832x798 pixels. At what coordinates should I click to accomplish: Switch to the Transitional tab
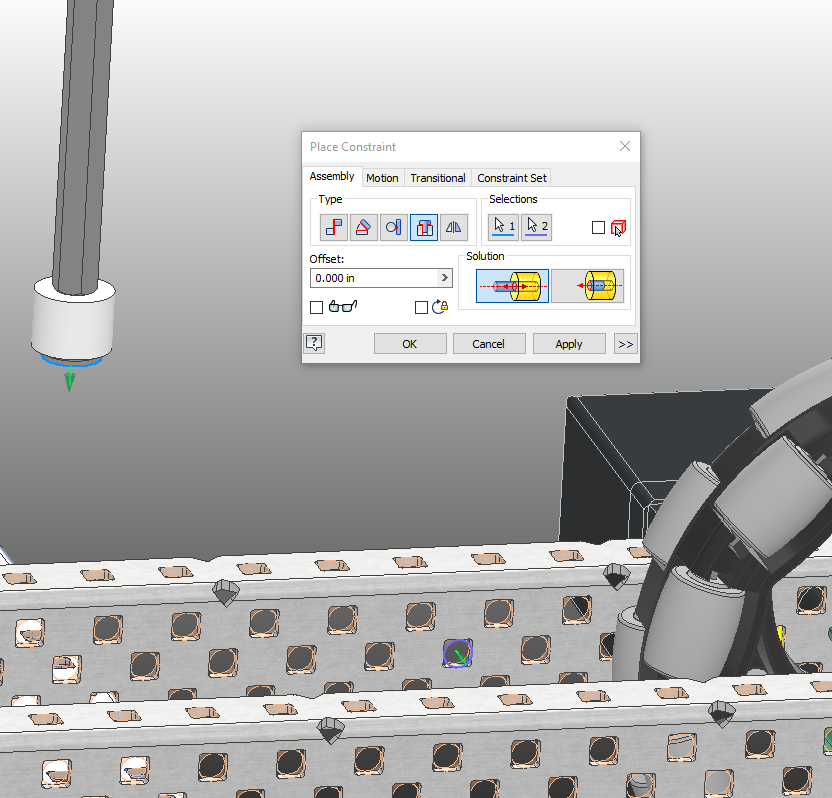tap(438, 178)
